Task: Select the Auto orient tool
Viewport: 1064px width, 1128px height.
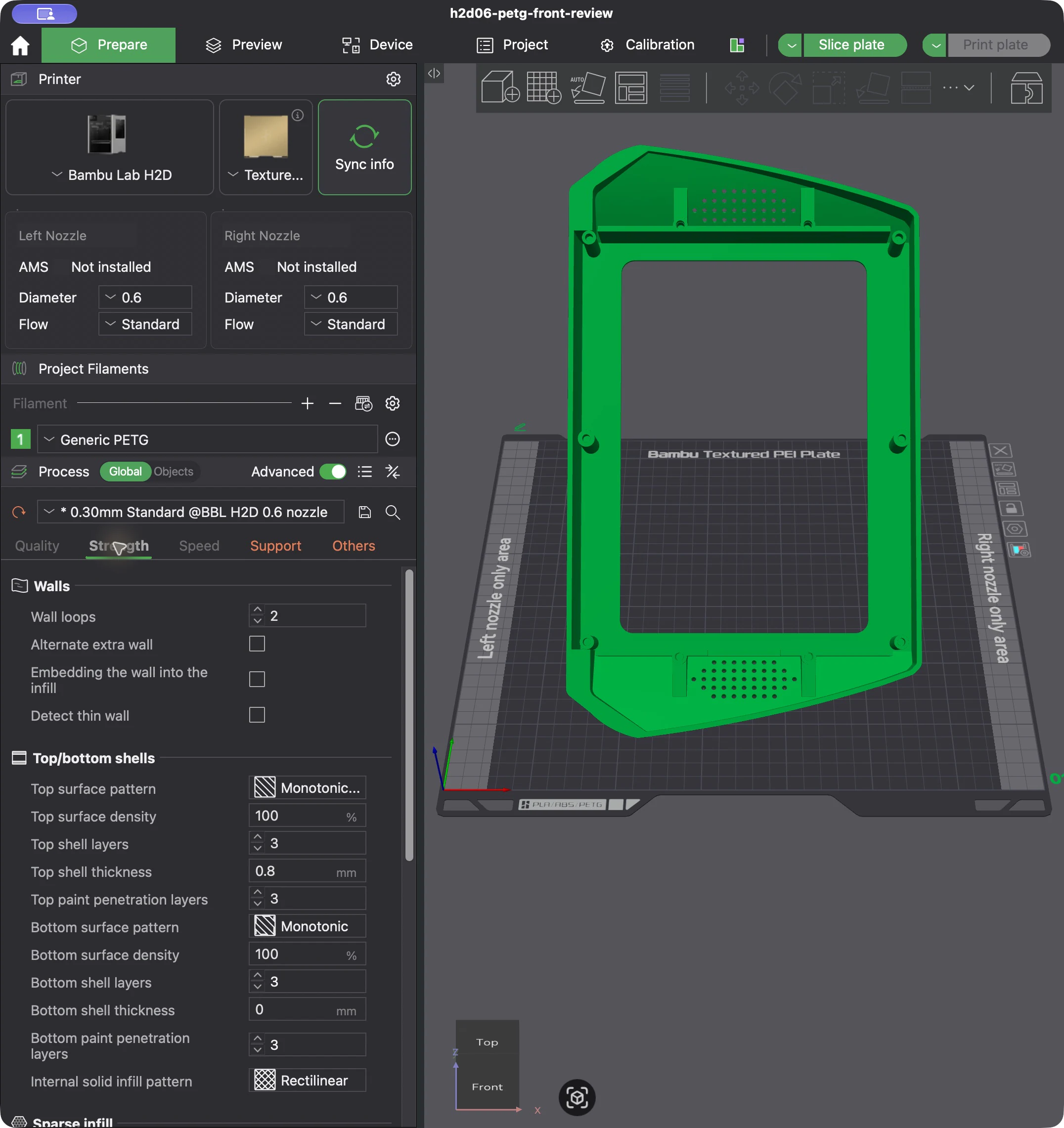Action: pos(588,87)
